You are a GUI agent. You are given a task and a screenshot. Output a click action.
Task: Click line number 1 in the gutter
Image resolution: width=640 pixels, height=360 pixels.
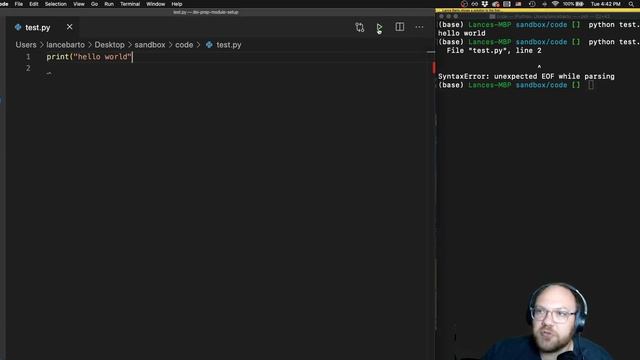28,57
